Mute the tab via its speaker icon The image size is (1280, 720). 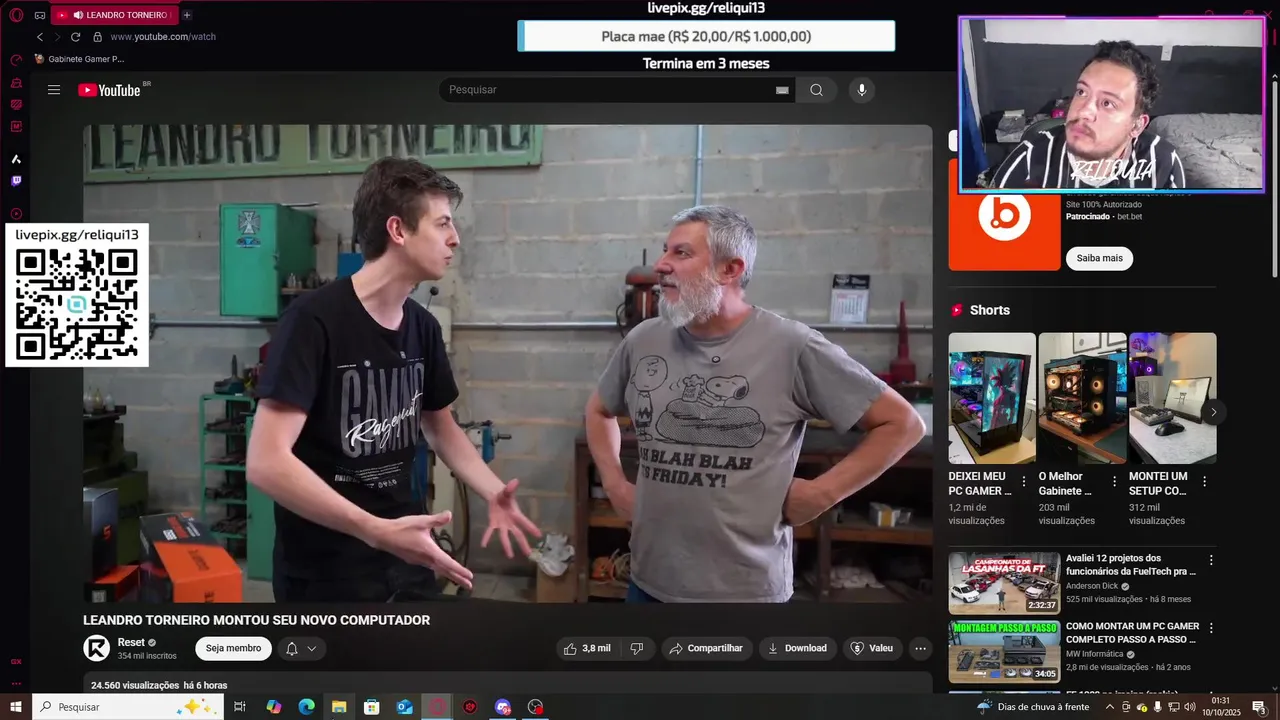pos(78,15)
